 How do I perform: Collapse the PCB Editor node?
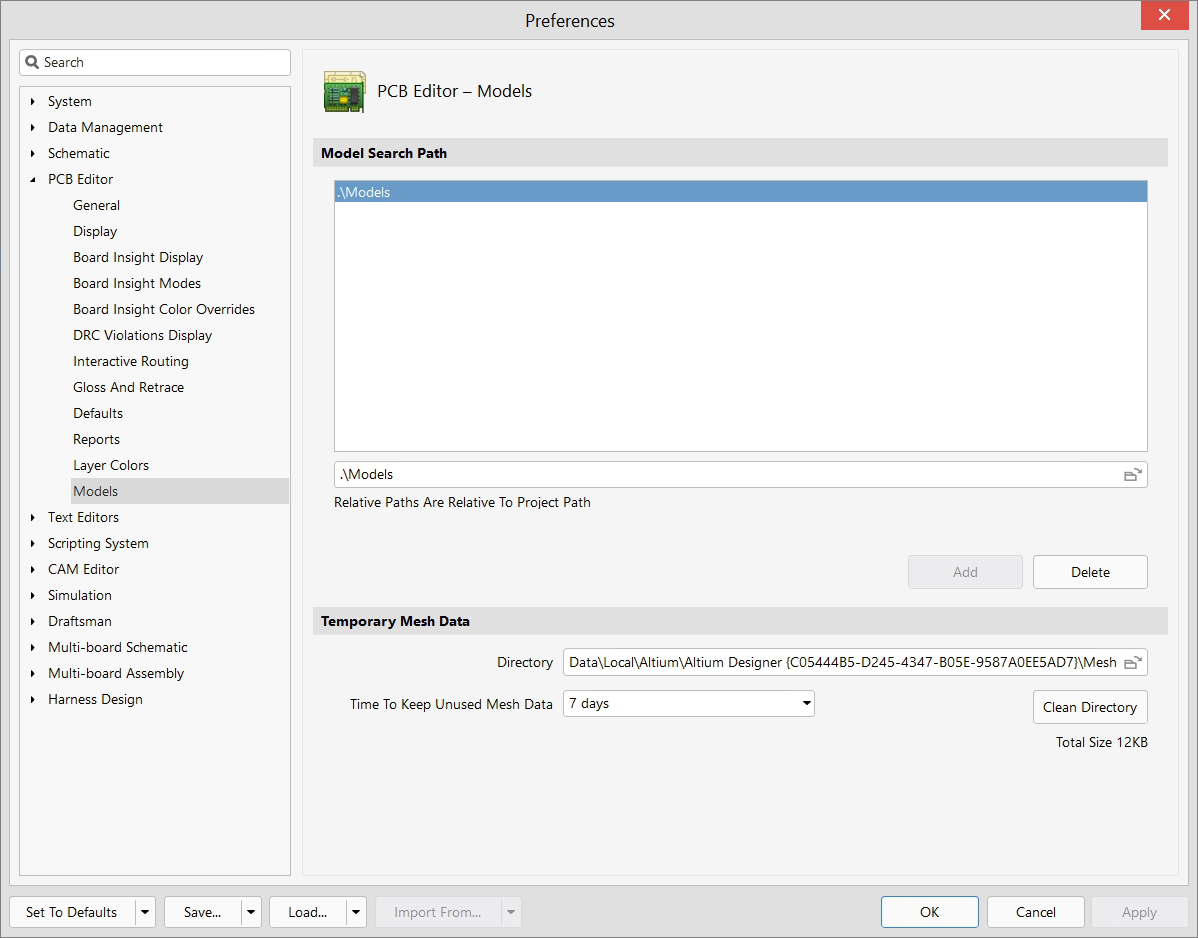(32, 180)
